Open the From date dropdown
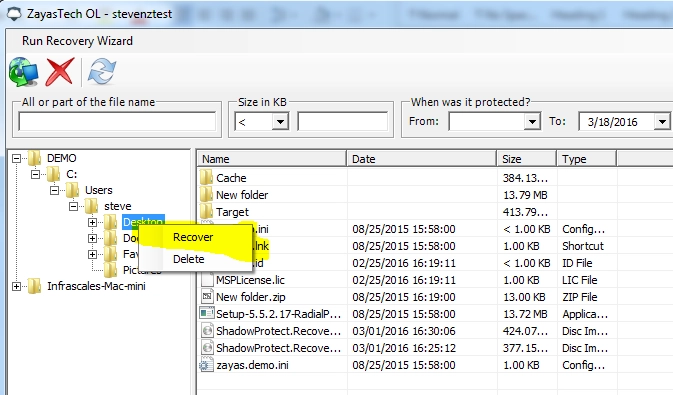Image resolution: width=673 pixels, height=395 pixels. tap(532, 122)
